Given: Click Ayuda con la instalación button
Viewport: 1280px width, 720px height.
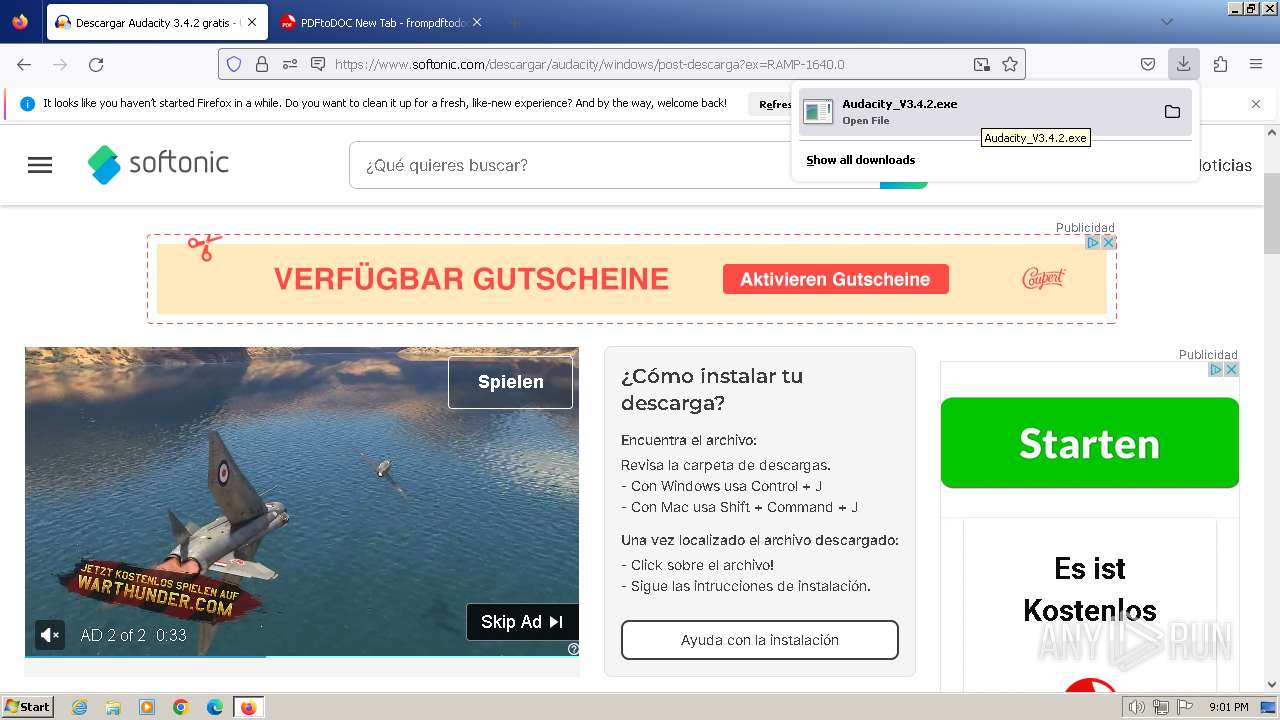Looking at the screenshot, I should pos(760,640).
